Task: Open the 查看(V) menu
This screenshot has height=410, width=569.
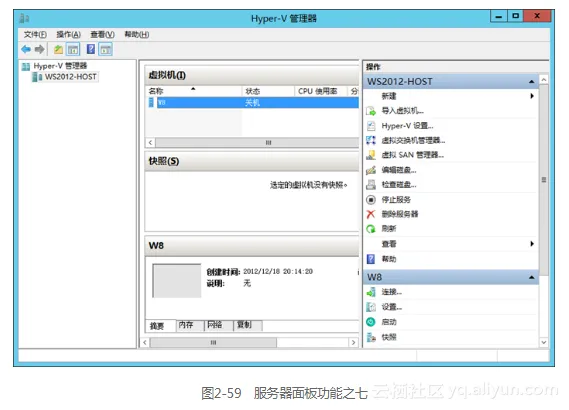Action: [x=102, y=34]
